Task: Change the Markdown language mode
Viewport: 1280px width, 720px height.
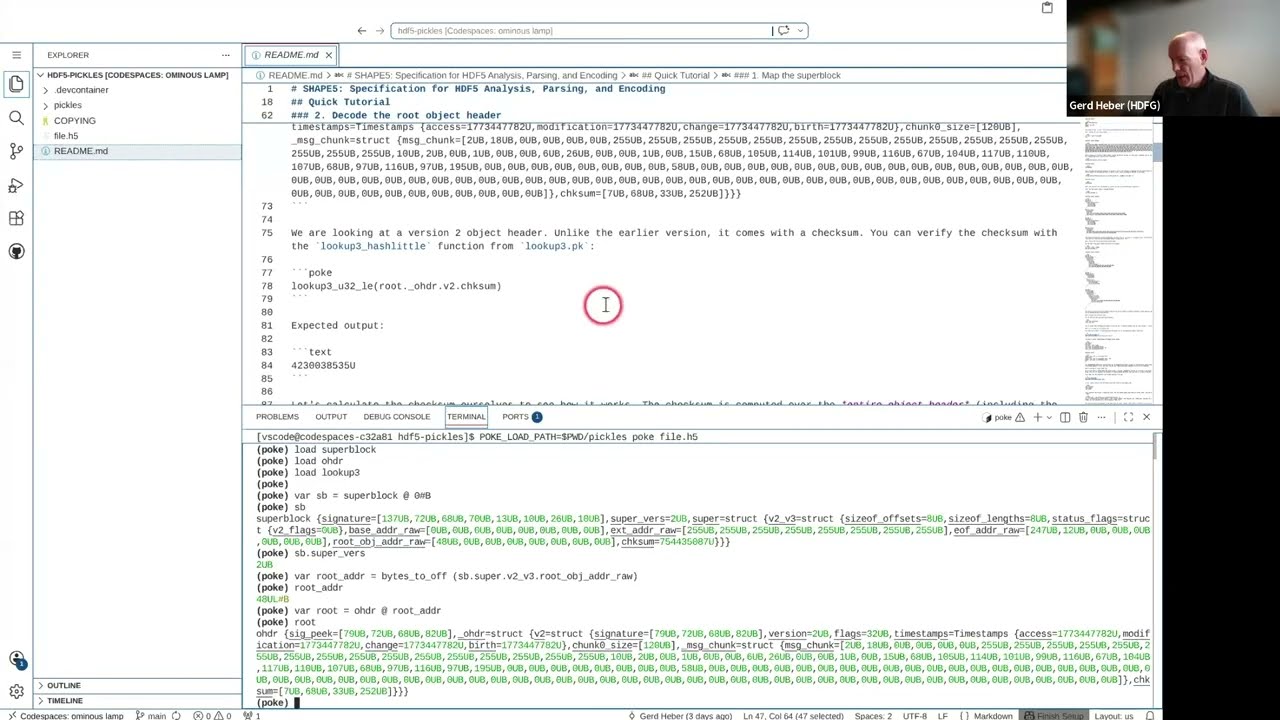Action: tap(993, 716)
